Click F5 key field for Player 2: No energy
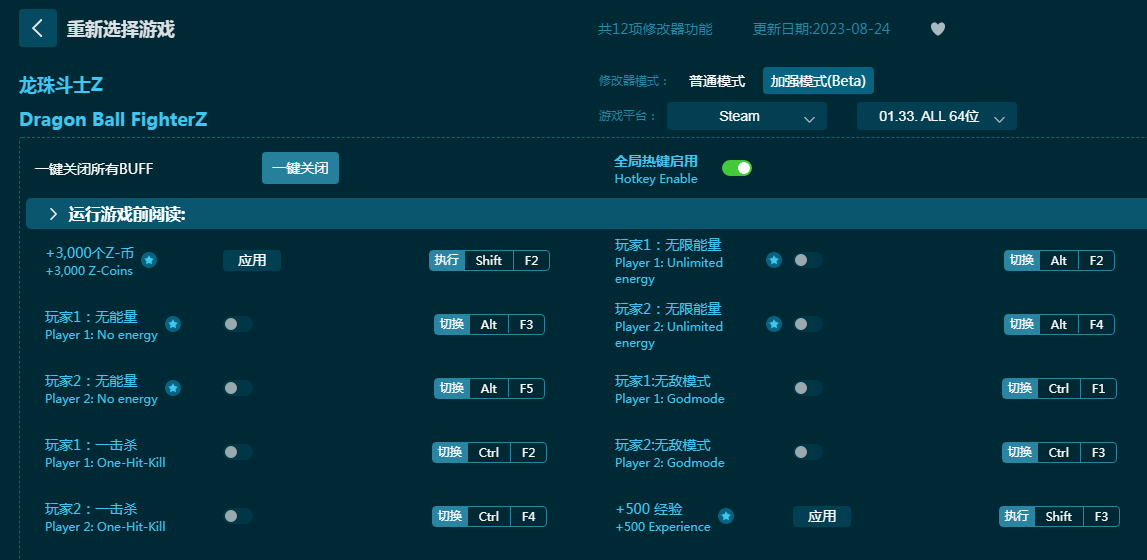The height and width of the screenshot is (560, 1147). (527, 388)
